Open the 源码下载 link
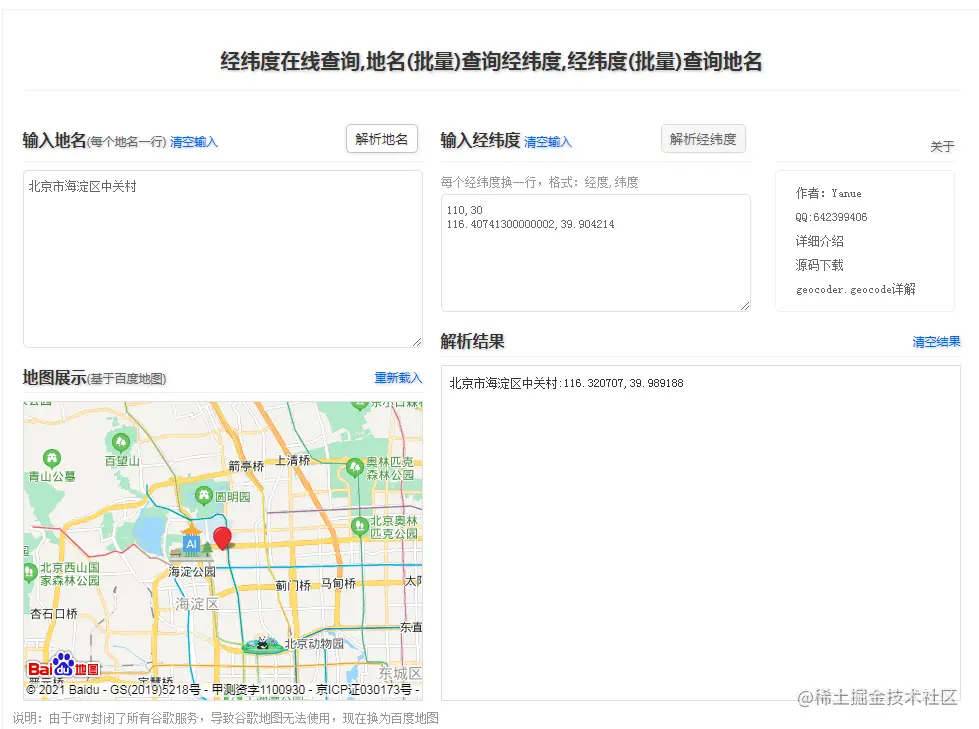 click(819, 265)
